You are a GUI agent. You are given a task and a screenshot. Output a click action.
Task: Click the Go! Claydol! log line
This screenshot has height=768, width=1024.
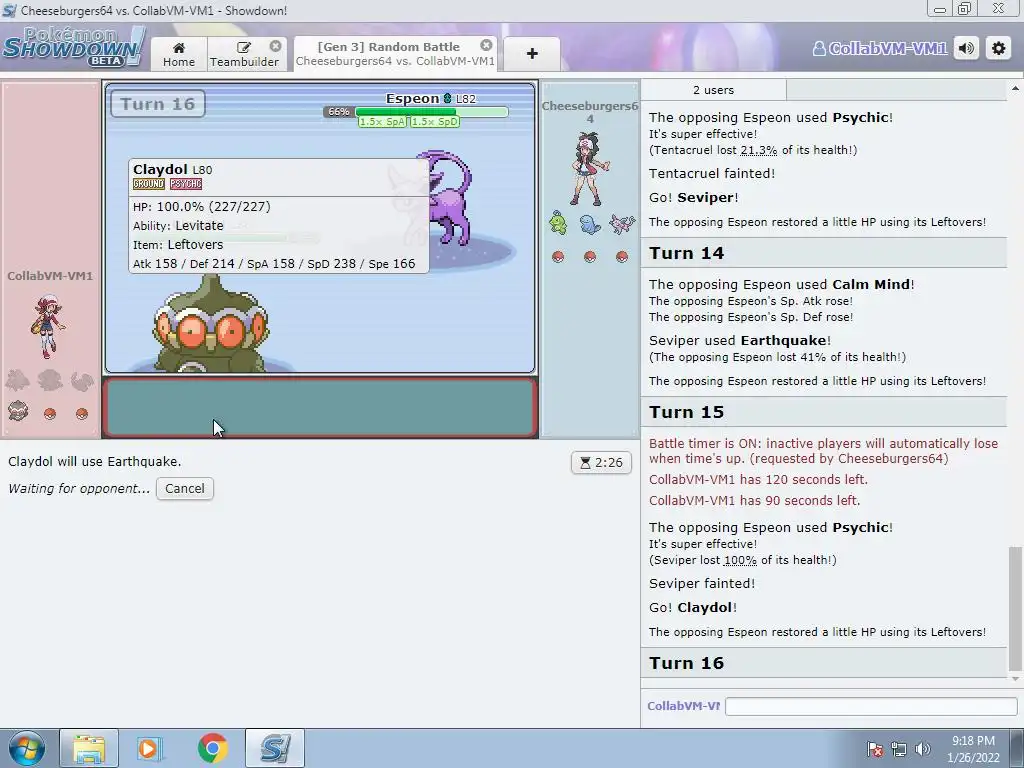[x=693, y=607]
